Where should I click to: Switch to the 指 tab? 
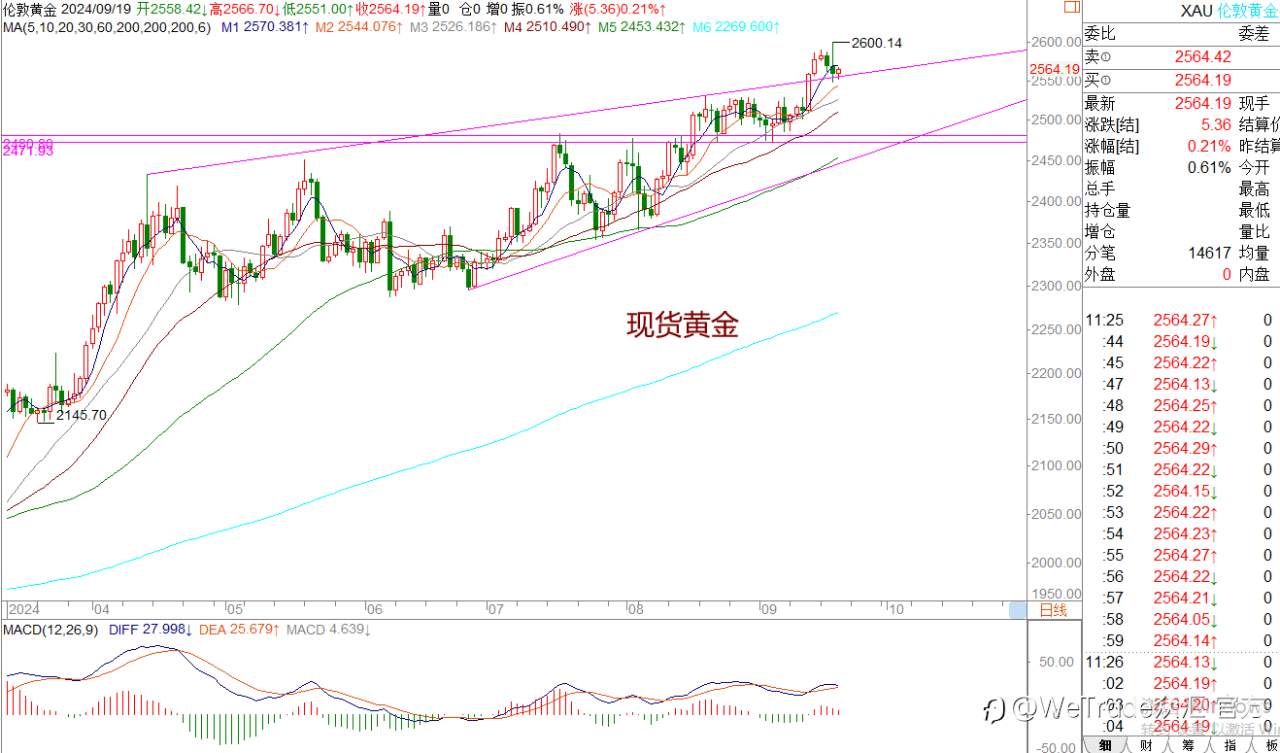[x=1230, y=745]
